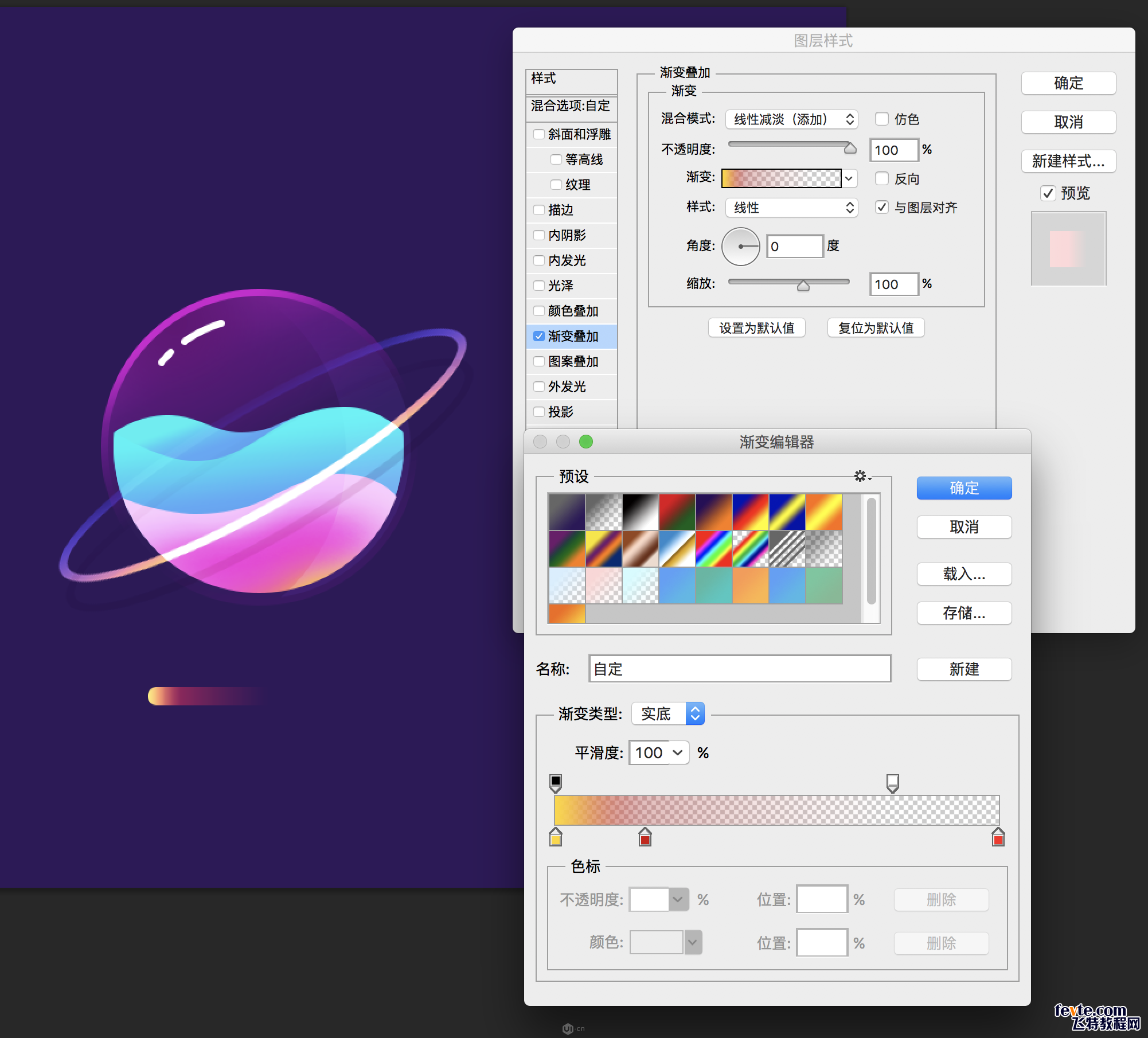Select the black-to-white gradient preset
The width and height of the screenshot is (1148, 1038).
coord(641,512)
